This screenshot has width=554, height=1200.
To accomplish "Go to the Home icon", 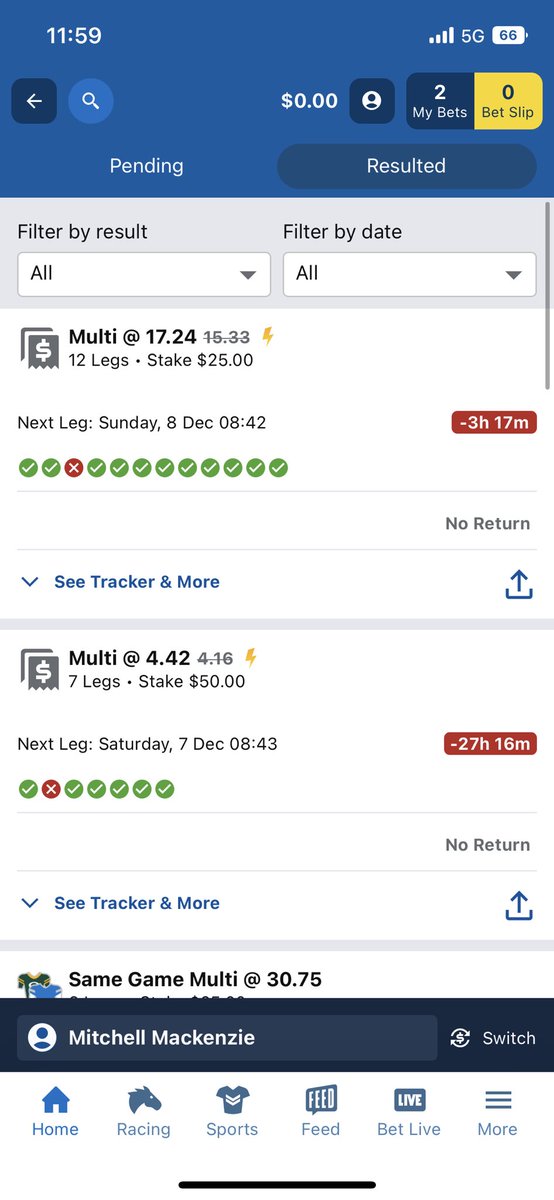I will pos(55,1101).
